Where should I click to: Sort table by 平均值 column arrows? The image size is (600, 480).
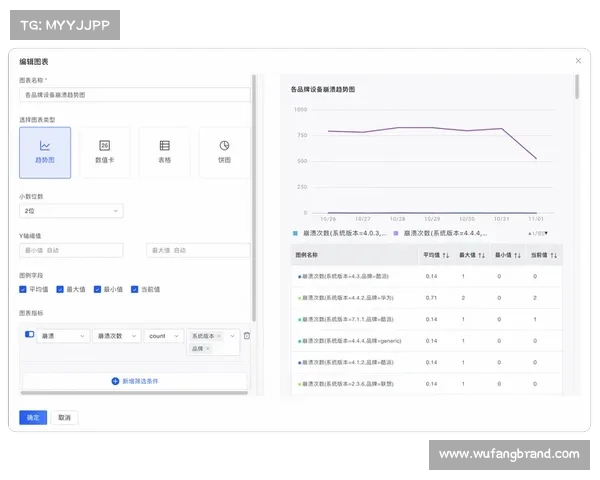coord(446,255)
